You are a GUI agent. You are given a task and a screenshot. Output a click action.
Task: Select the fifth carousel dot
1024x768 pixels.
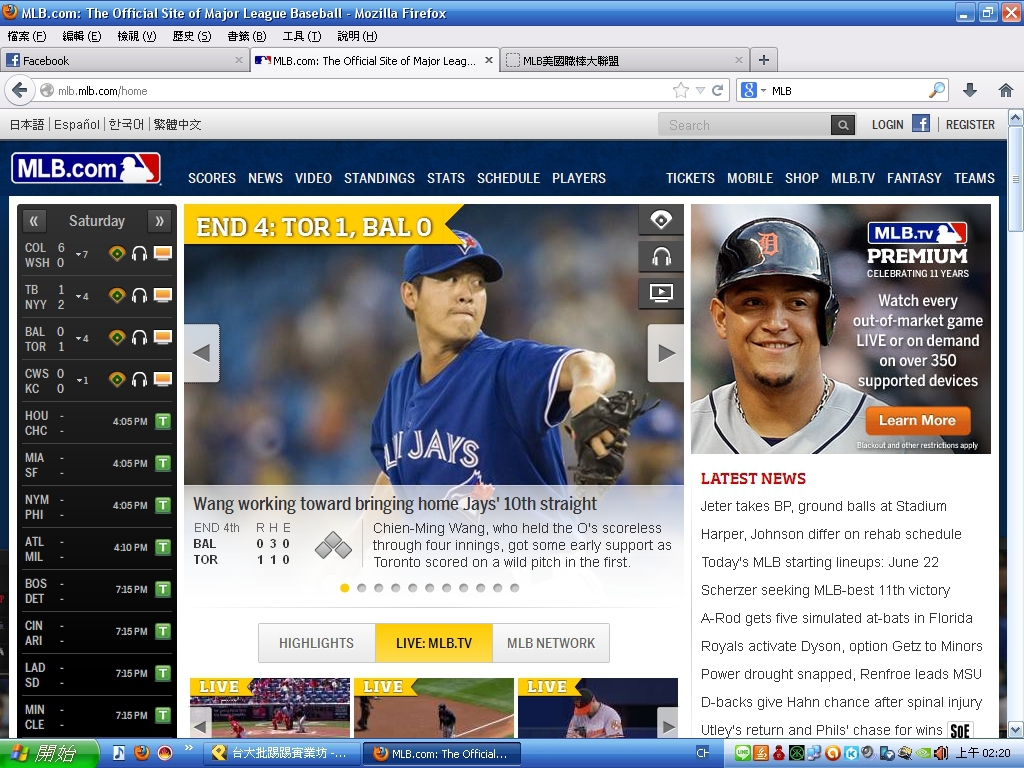[413, 588]
